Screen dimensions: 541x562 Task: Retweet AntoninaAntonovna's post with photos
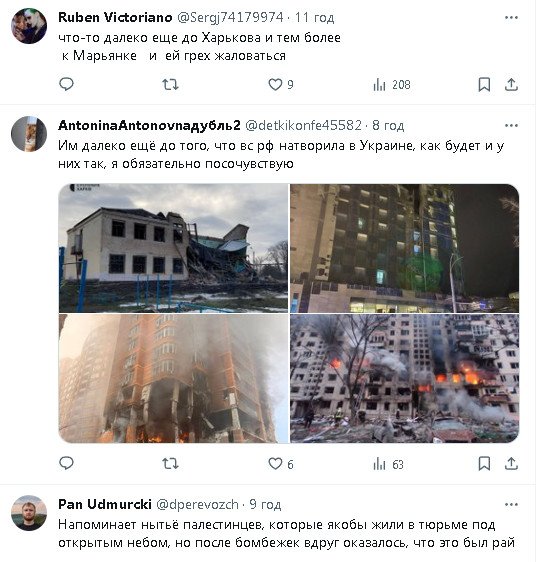tap(170, 464)
